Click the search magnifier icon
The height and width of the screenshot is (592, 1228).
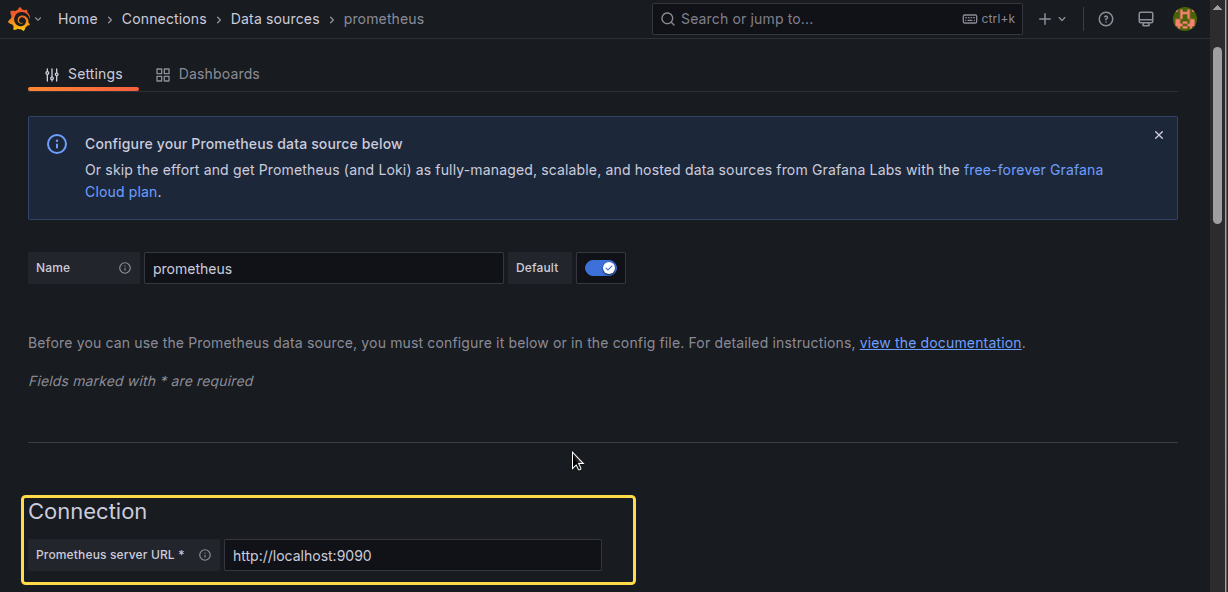click(x=668, y=19)
